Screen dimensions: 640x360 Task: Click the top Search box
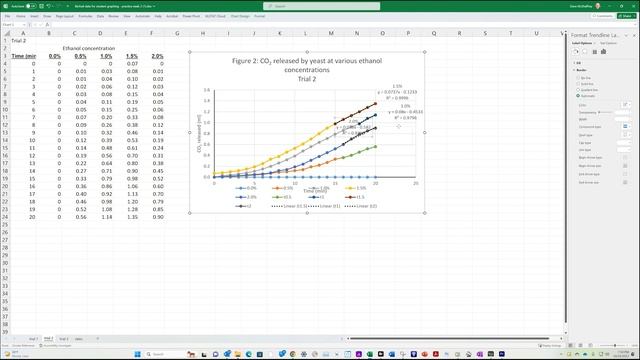point(322,6)
